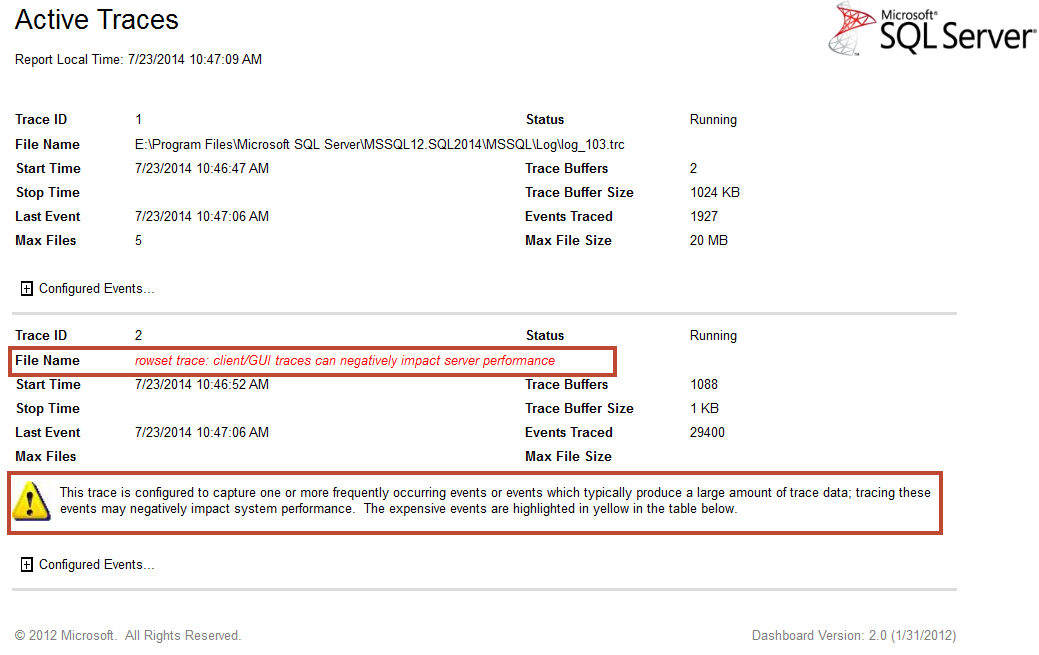Select Trace ID value 2
Image resolution: width=1039 pixels, height=655 pixels.
(138, 336)
